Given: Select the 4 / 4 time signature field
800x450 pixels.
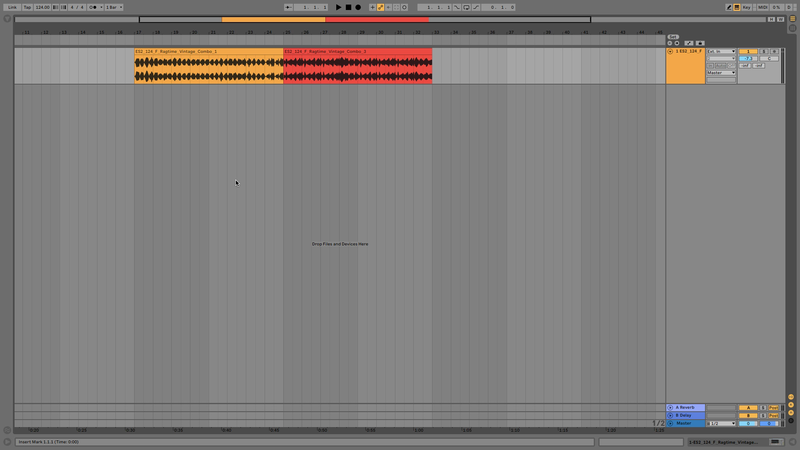Looking at the screenshot, I should [x=77, y=7].
